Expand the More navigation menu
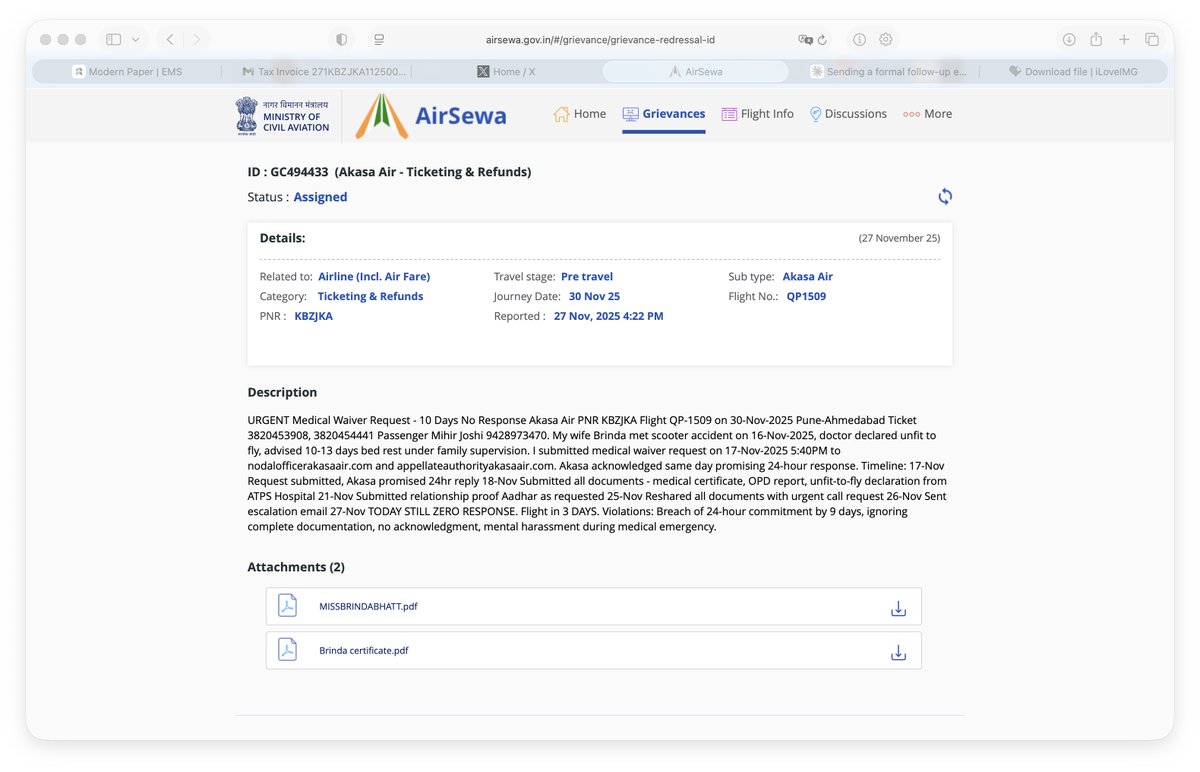The image size is (1200, 772). tap(928, 114)
